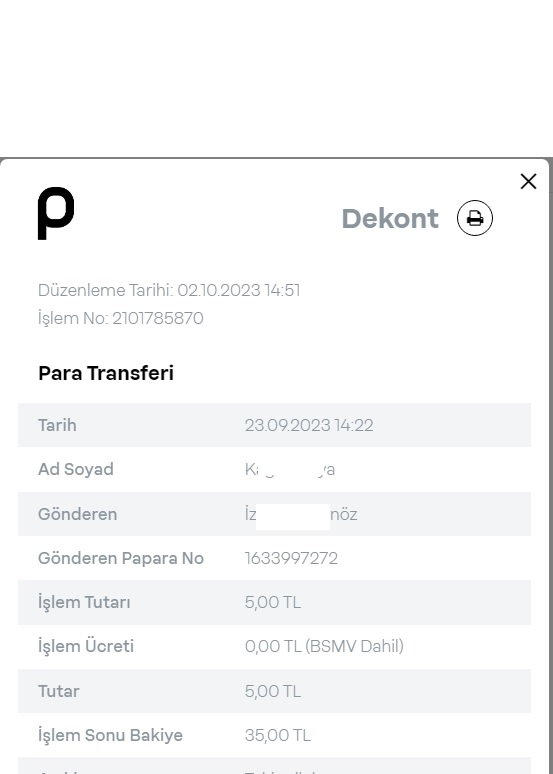Click the Para Transferi heading
The height and width of the screenshot is (774, 553).
pos(106,373)
